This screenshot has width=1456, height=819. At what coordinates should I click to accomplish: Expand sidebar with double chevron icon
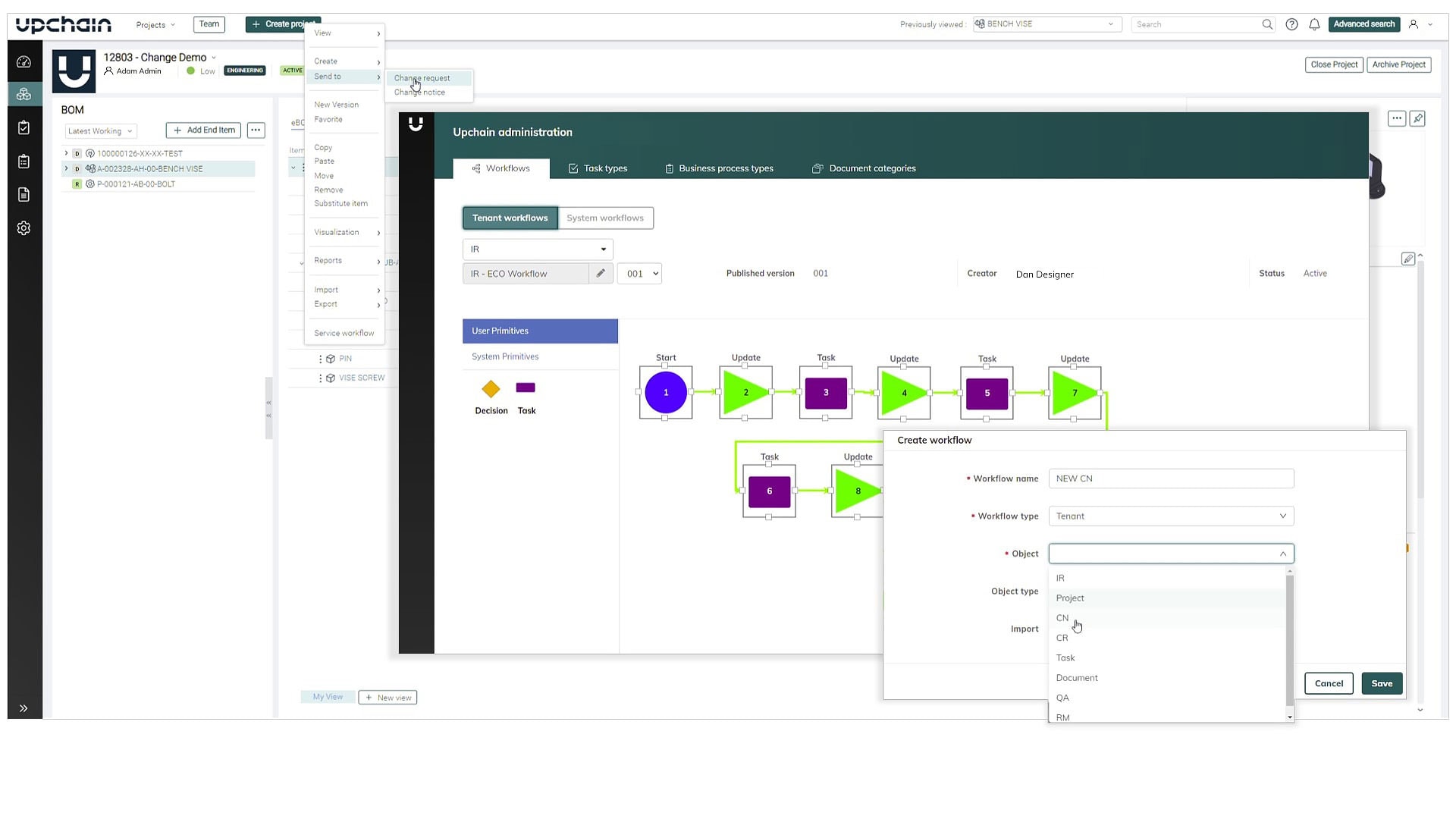pos(24,708)
